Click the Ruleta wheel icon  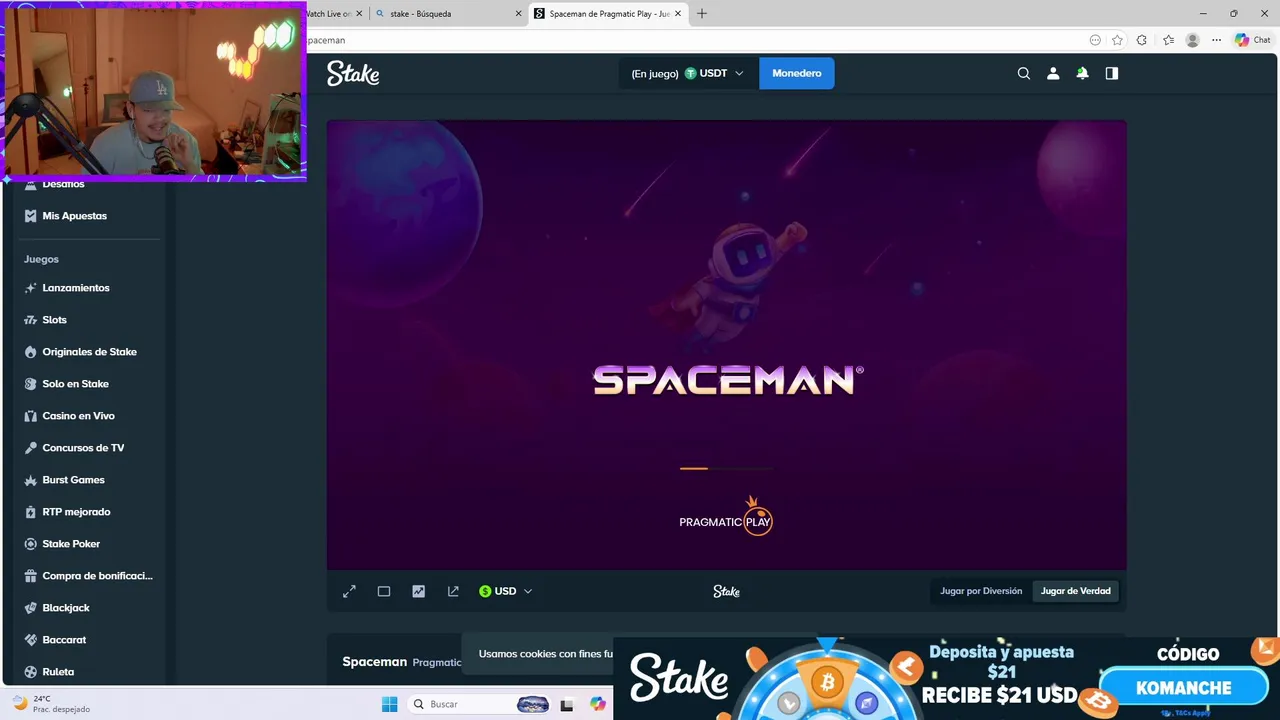(x=31, y=672)
